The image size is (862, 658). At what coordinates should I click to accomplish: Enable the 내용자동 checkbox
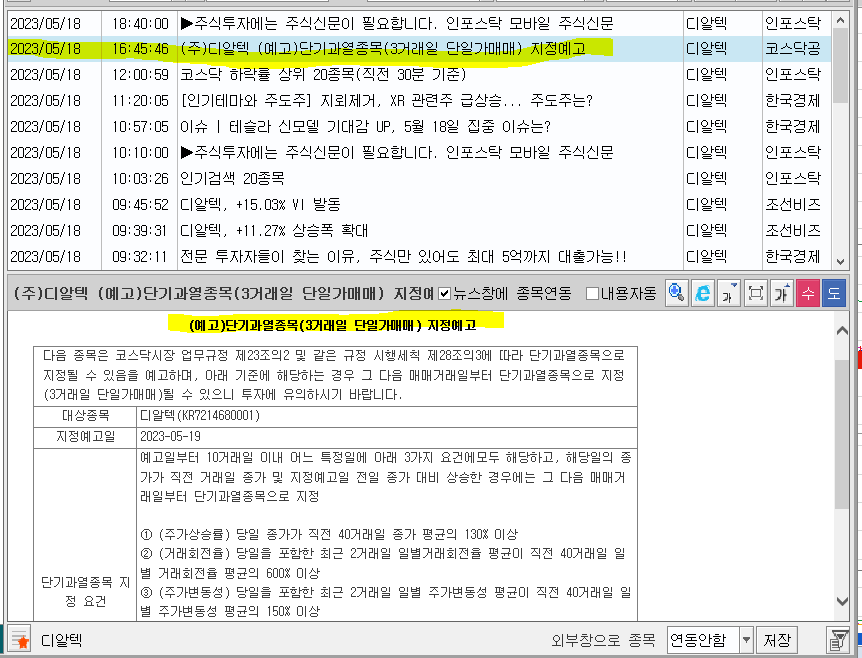click(x=592, y=294)
